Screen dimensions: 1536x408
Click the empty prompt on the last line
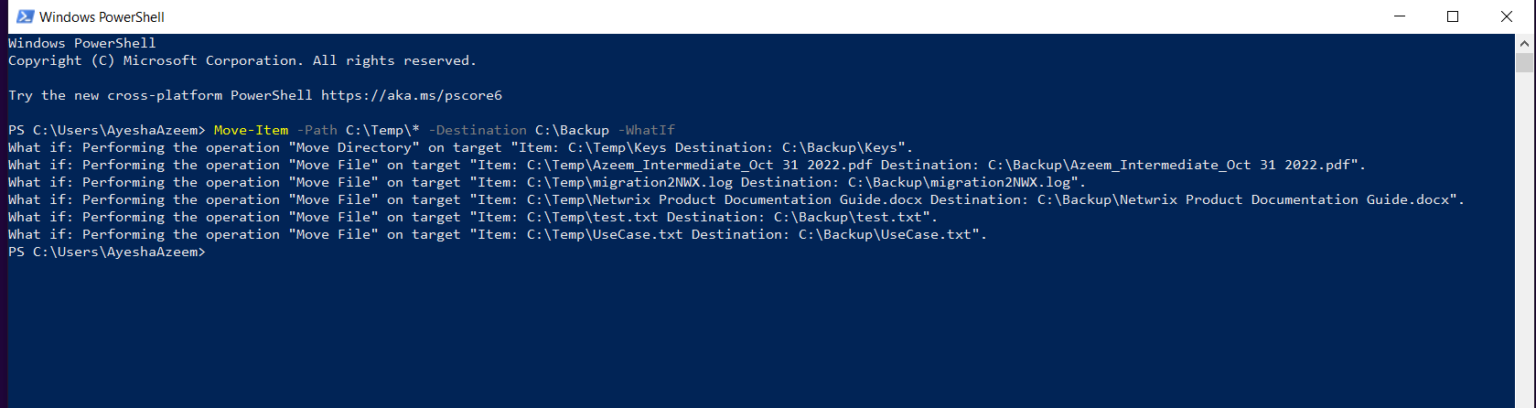click(107, 252)
